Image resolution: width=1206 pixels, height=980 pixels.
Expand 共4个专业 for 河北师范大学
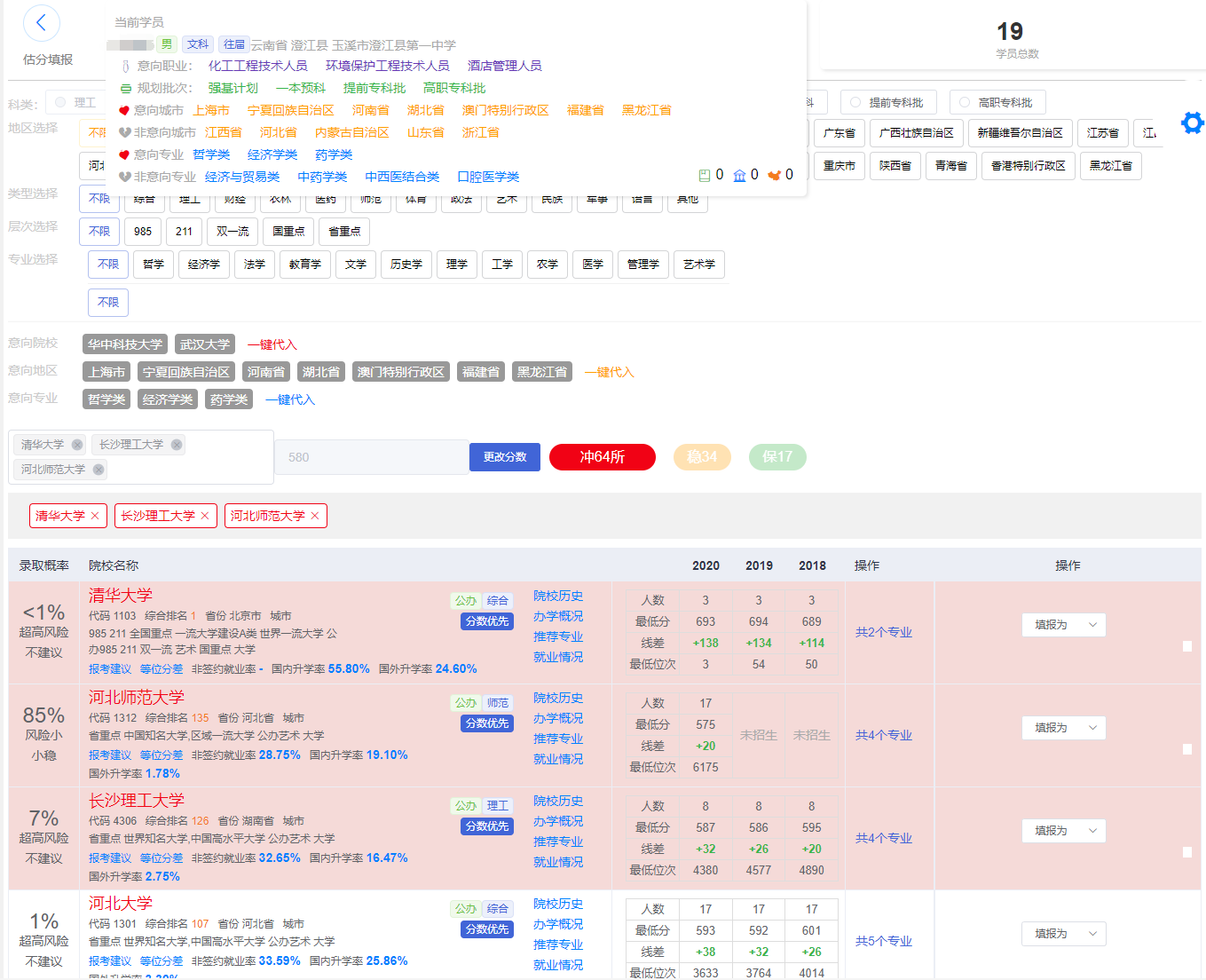[x=884, y=735]
